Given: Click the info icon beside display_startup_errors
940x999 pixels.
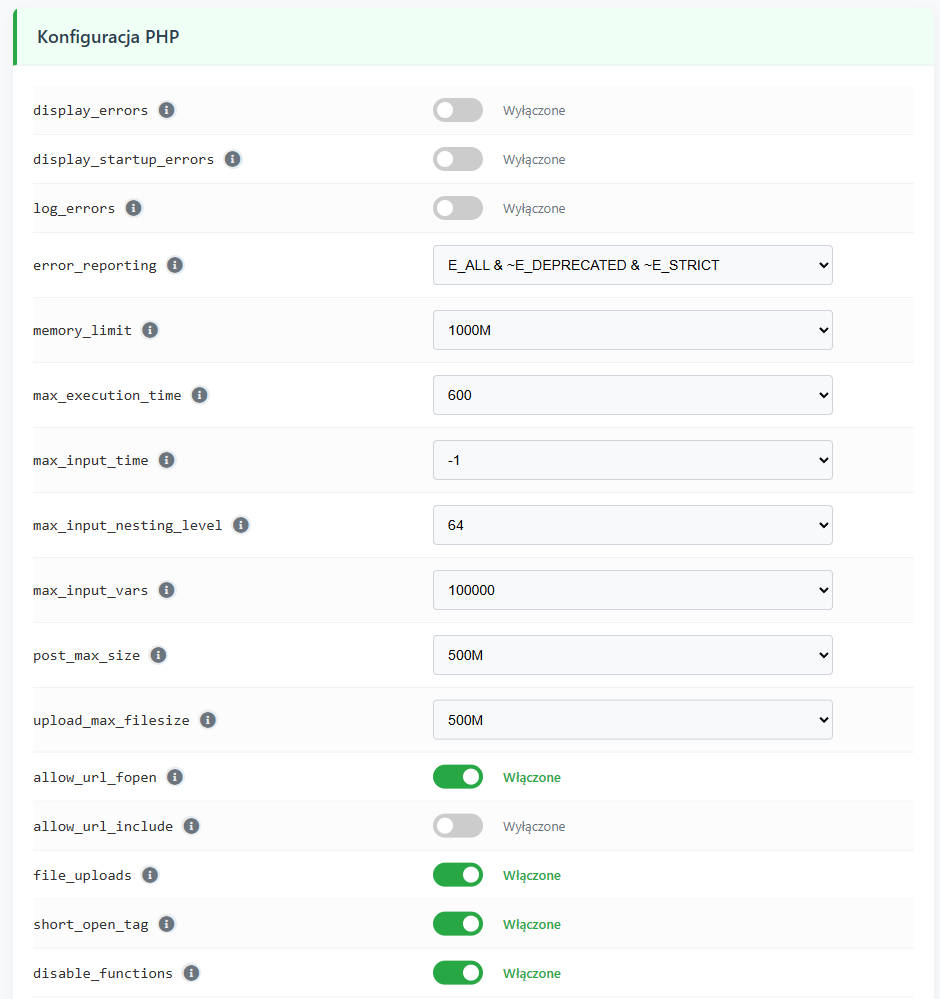Looking at the screenshot, I should [x=232, y=159].
